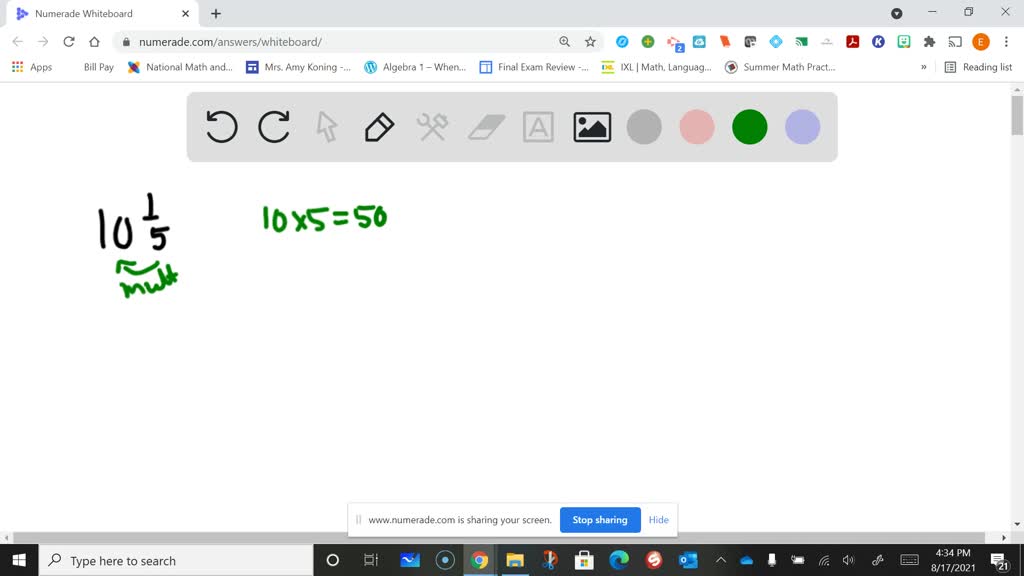
Task: Select the text tool on the whiteboard
Action: 538,127
